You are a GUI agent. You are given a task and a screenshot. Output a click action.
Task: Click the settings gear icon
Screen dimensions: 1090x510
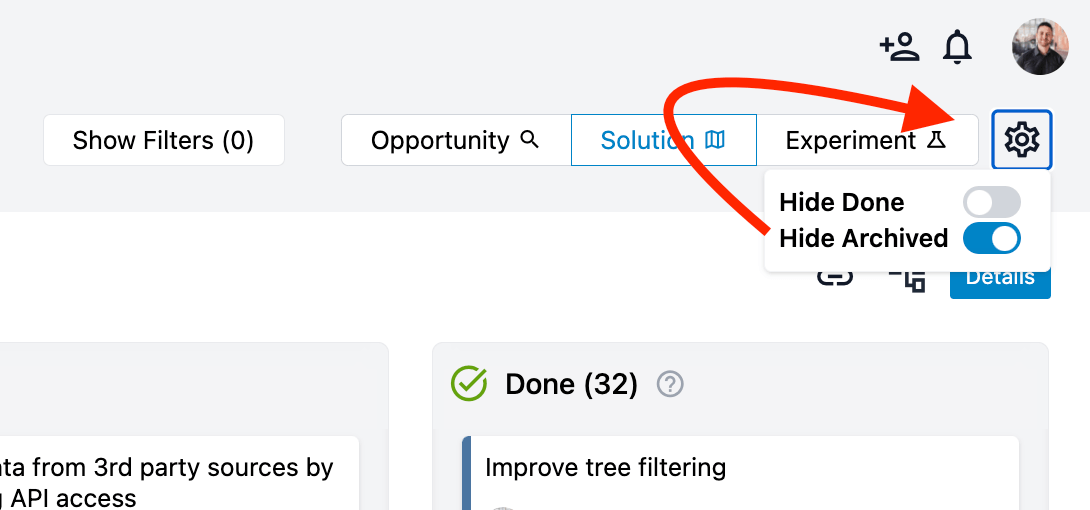1021,140
